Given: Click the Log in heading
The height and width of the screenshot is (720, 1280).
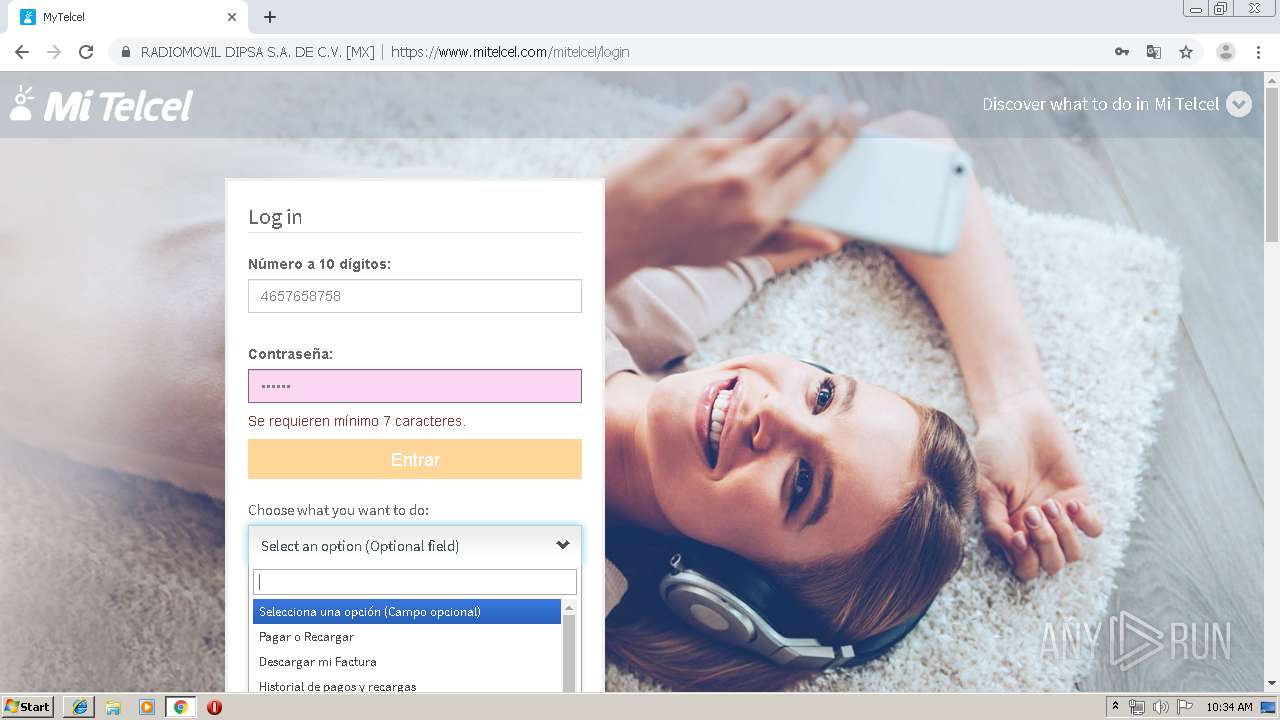Looking at the screenshot, I should click(x=275, y=217).
